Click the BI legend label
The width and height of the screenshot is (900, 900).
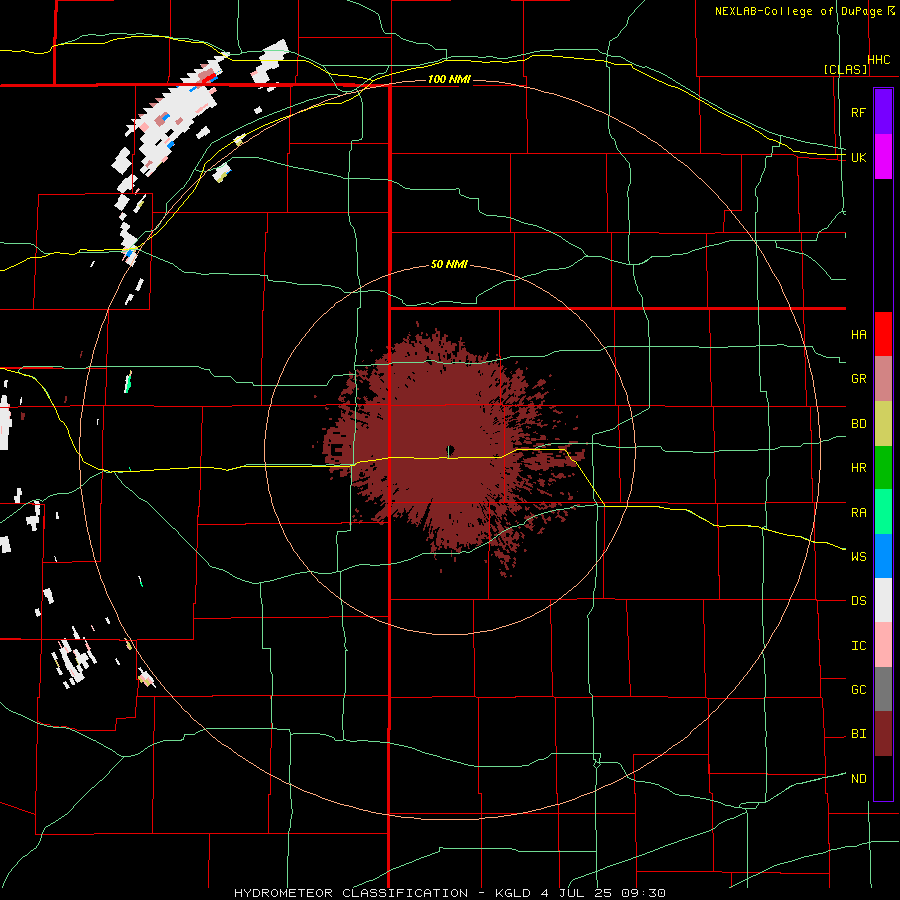tap(858, 734)
